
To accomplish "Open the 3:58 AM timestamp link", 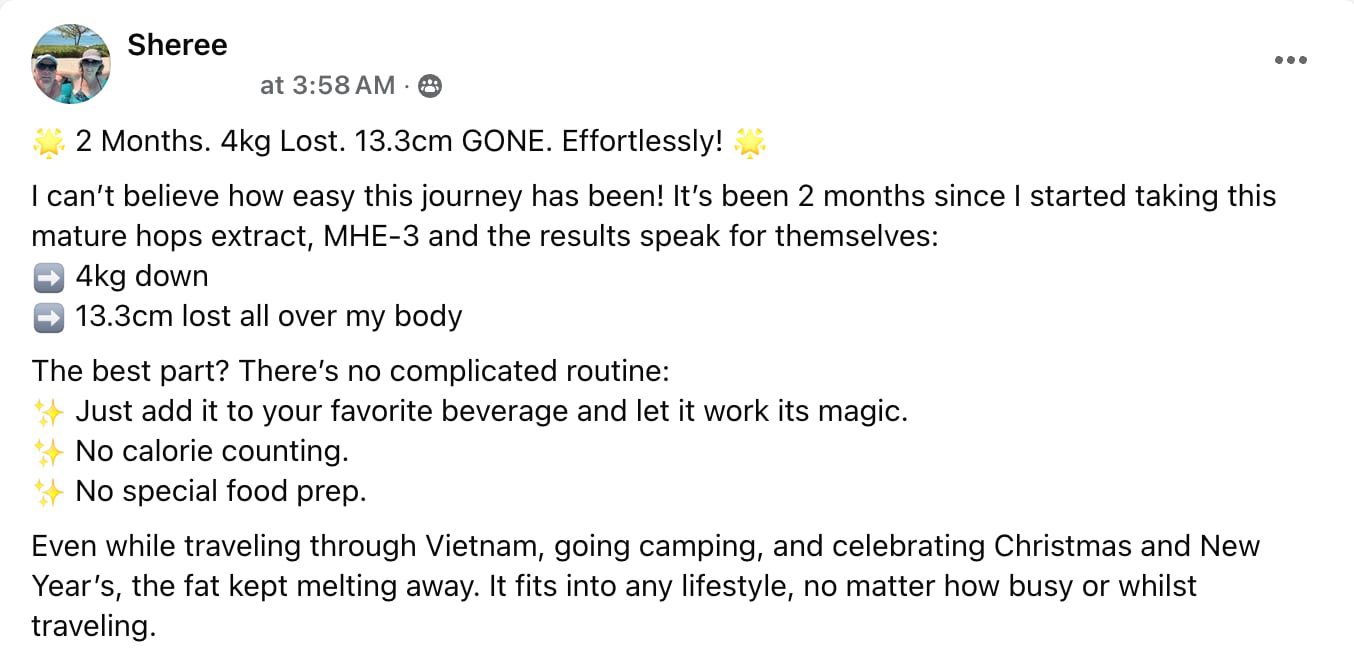I will pyautogui.click(x=327, y=86).
